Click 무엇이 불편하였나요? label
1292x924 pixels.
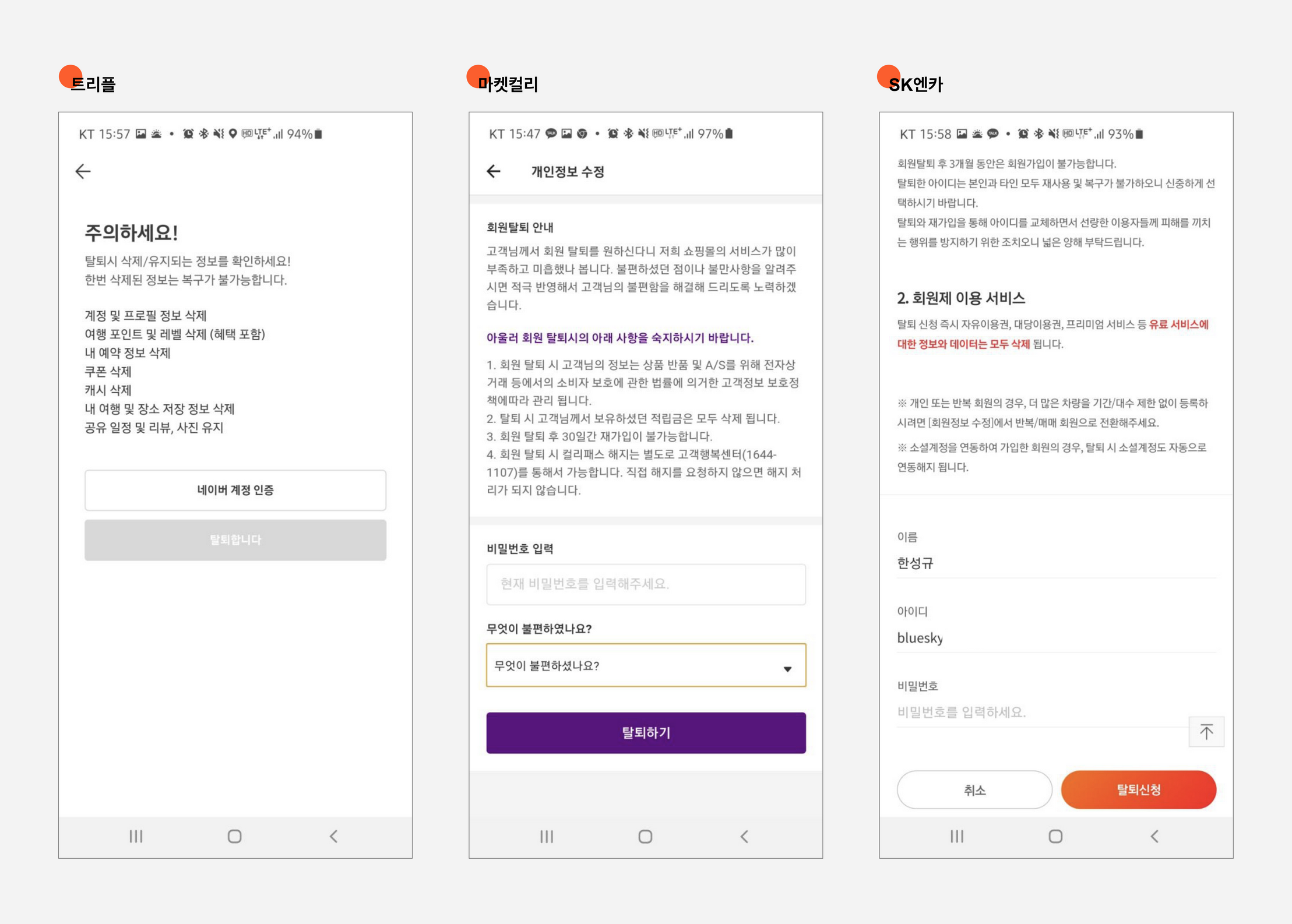click(x=539, y=629)
